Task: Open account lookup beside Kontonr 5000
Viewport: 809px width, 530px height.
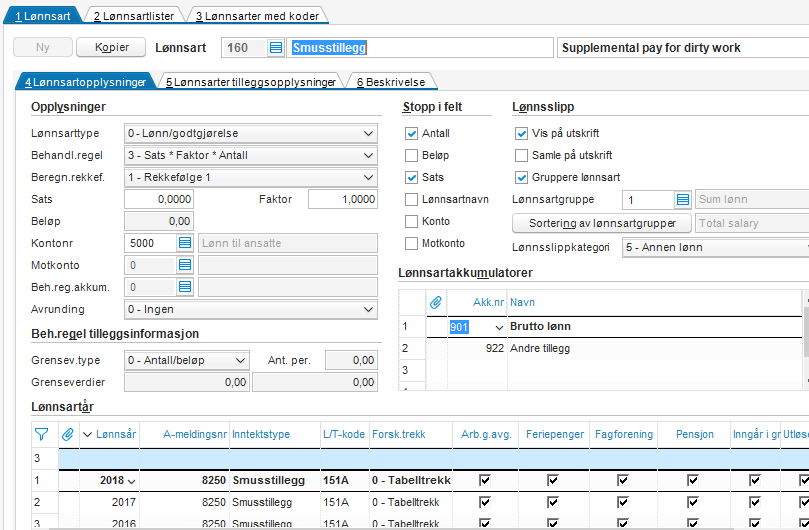Action: pos(185,243)
